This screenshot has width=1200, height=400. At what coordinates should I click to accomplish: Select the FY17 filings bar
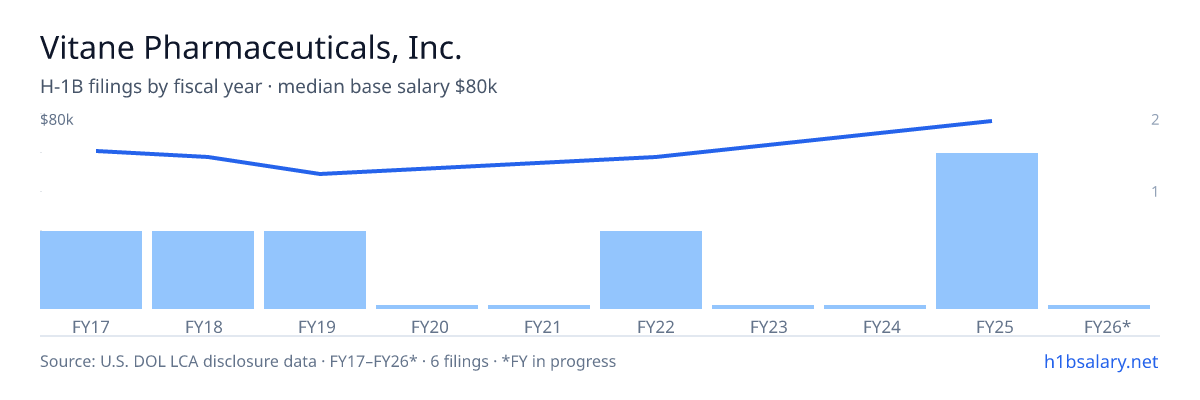[91, 270]
